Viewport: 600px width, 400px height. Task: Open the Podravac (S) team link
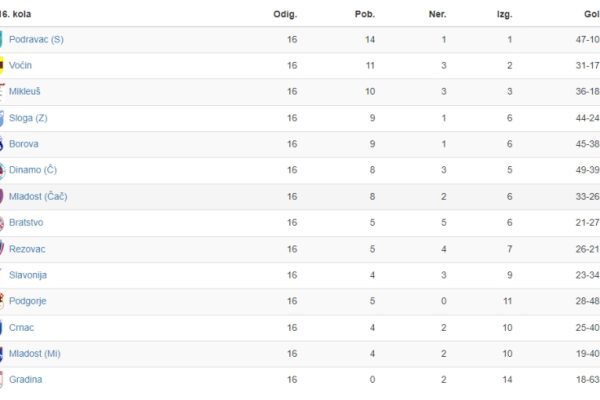[x=36, y=39]
